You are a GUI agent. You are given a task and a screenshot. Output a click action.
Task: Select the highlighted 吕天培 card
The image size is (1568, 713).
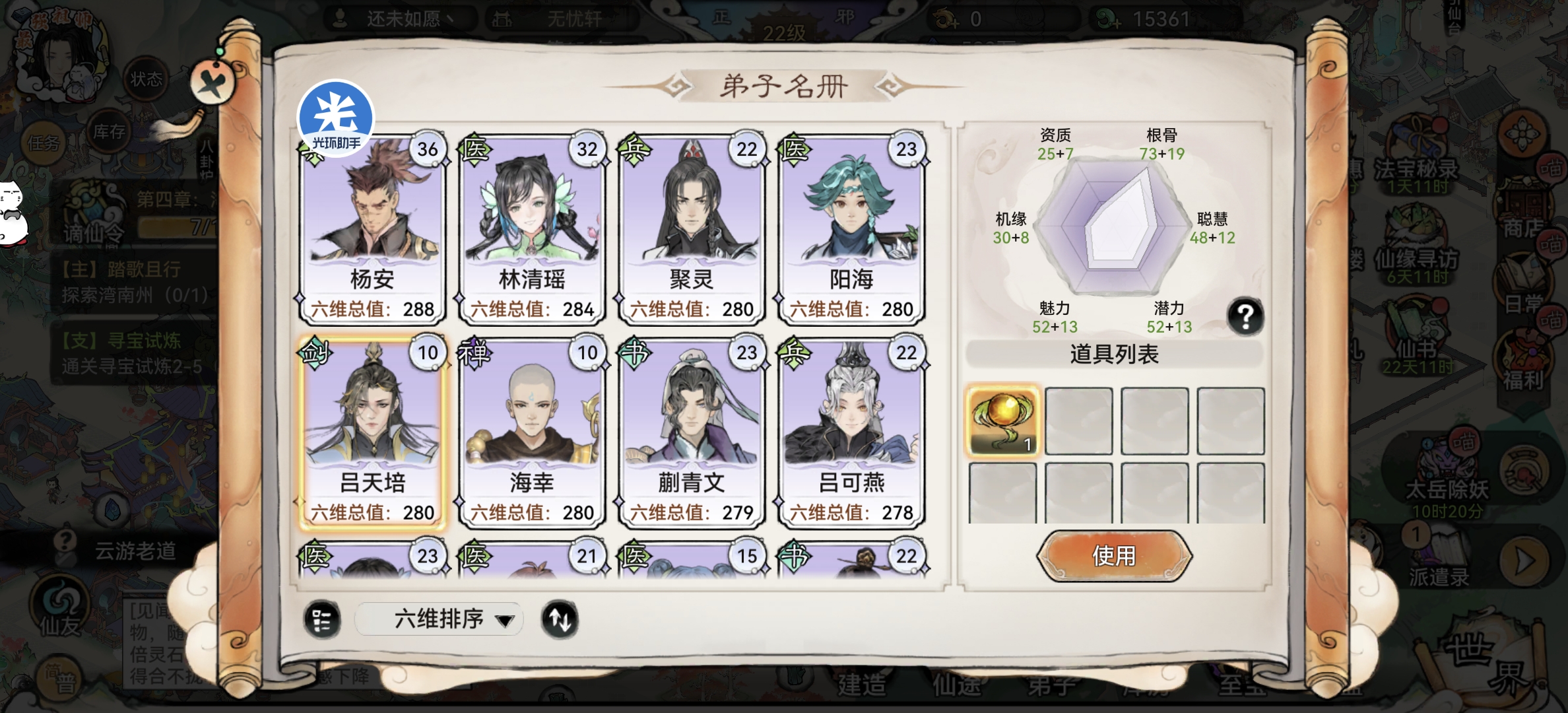pyautogui.click(x=372, y=433)
